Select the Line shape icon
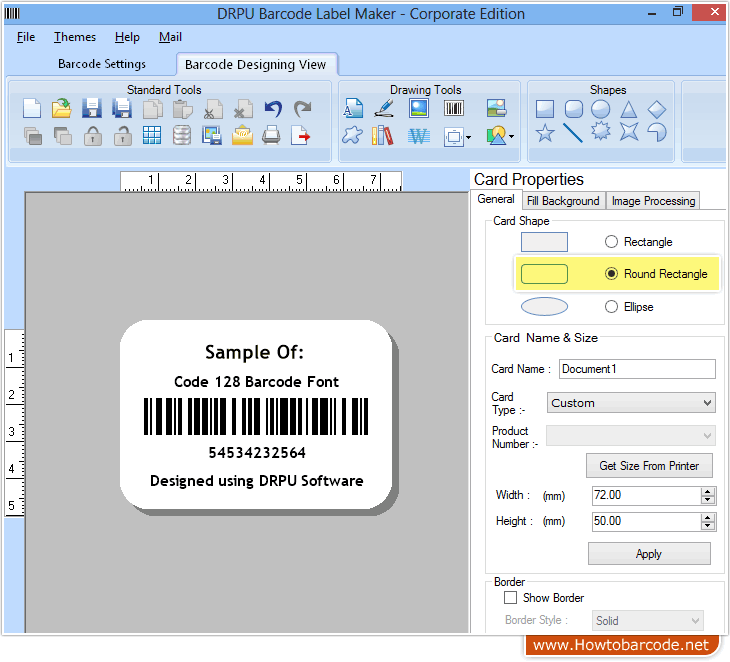 [573, 133]
